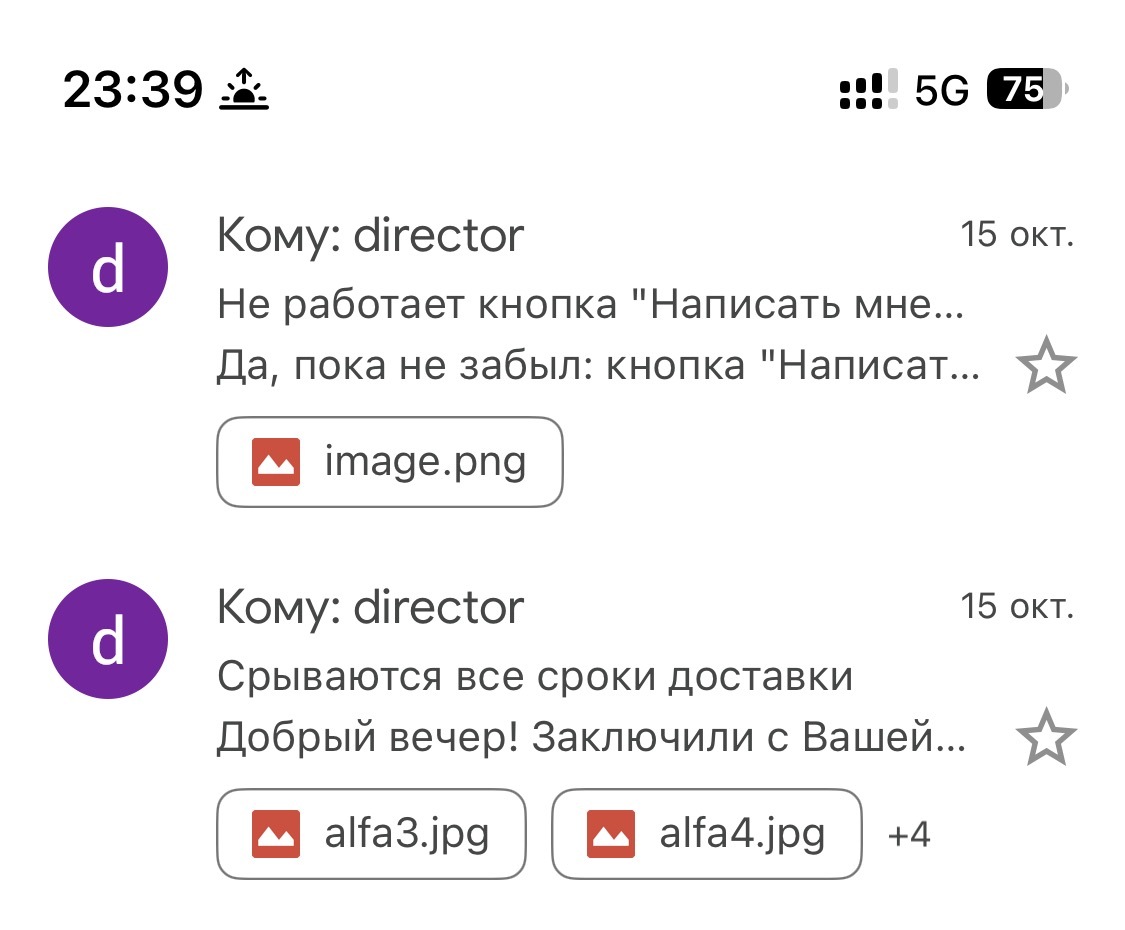
Task: Tap the 23:39 clock in the status bar
Action: coord(133,91)
